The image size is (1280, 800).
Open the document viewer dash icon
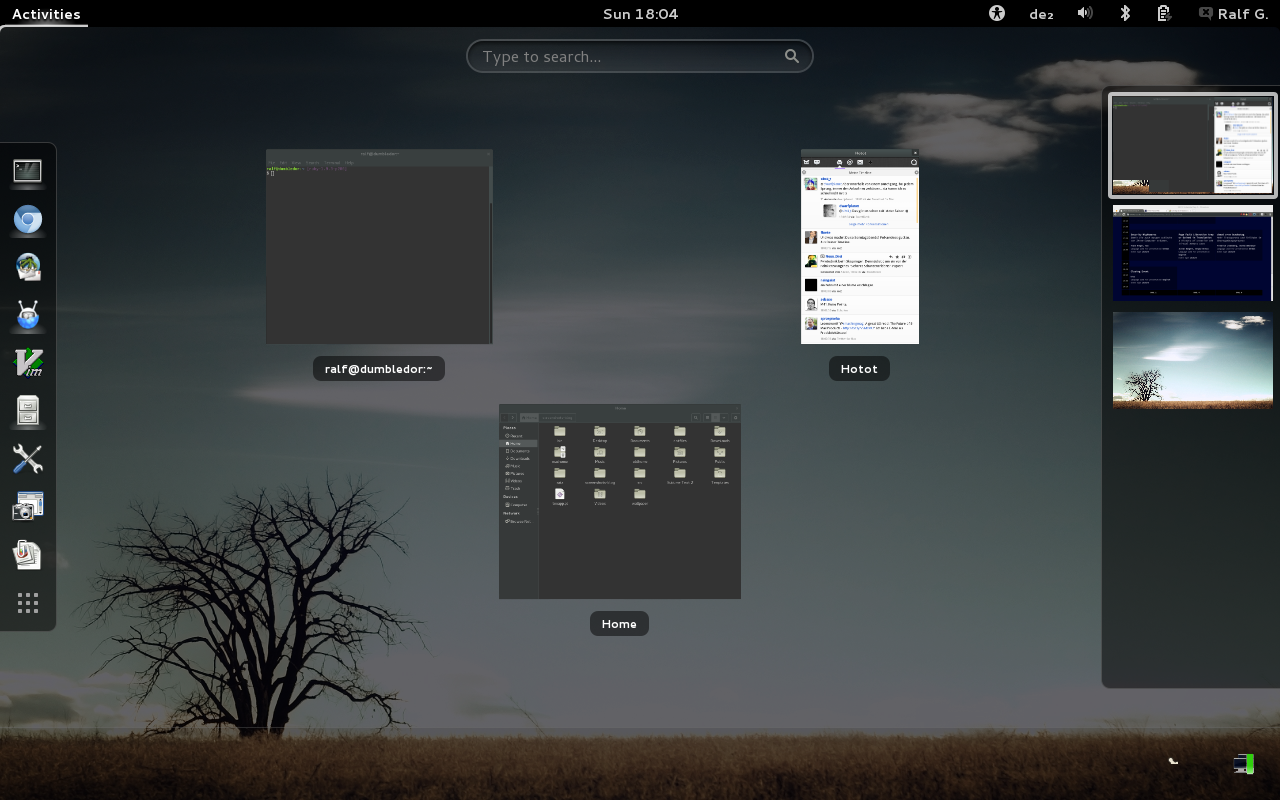pyautogui.click(x=28, y=555)
